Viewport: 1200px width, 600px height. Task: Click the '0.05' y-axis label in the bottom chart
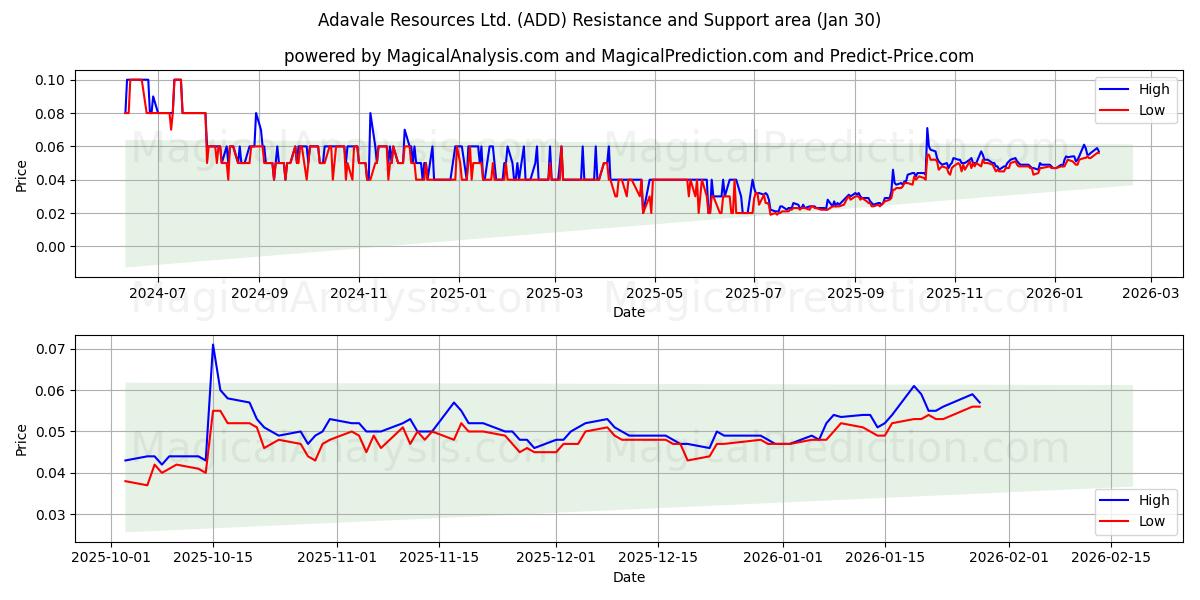coord(51,432)
